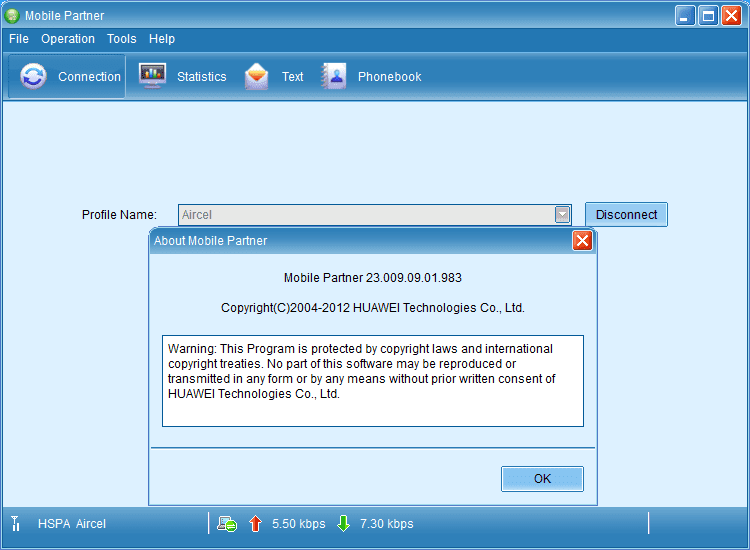Open the Connection tab icon

(33, 76)
